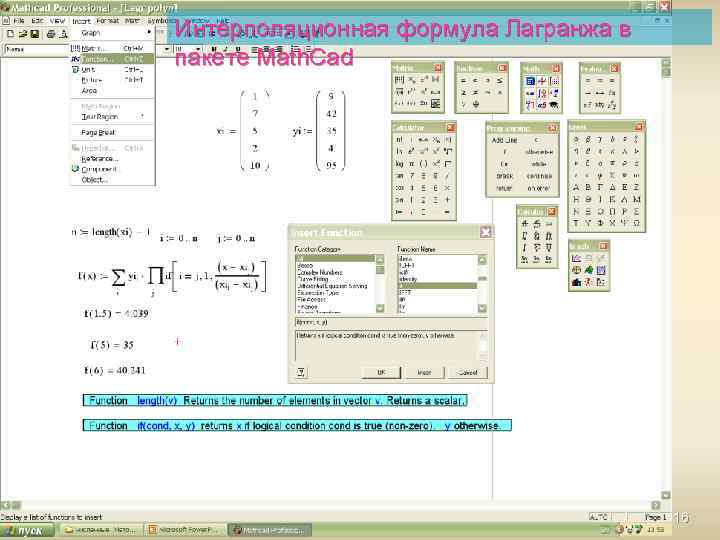720x540 pixels.
Task: Click the plus button in Calculator palette
Action: 447,200
